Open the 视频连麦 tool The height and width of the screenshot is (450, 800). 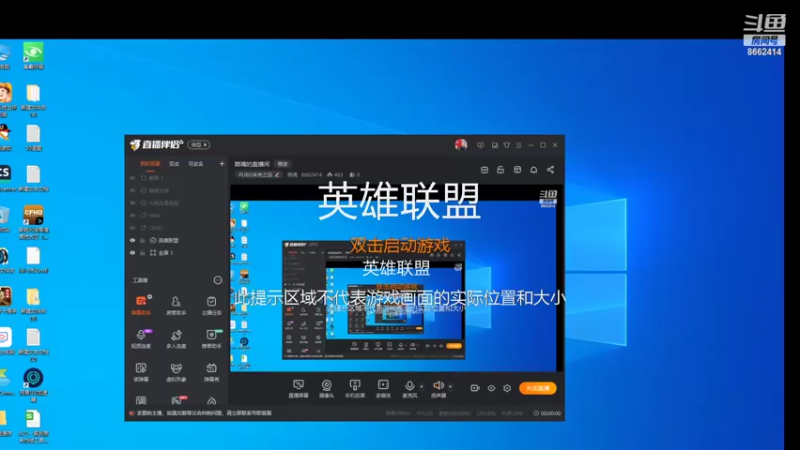tap(141, 339)
